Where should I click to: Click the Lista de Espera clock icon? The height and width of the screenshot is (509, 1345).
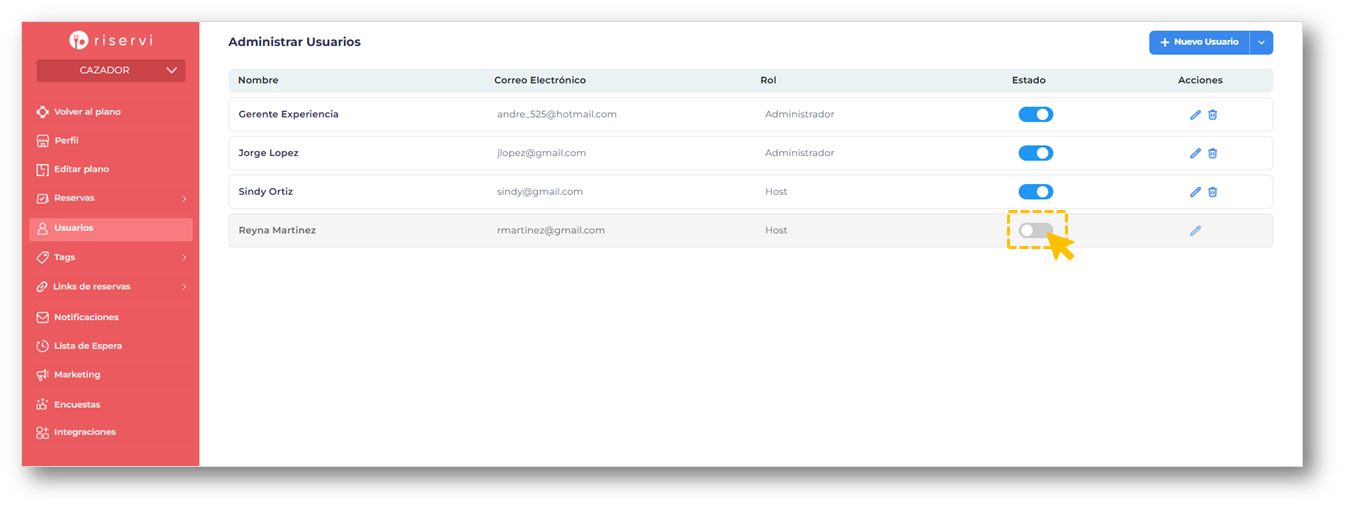click(x=42, y=346)
